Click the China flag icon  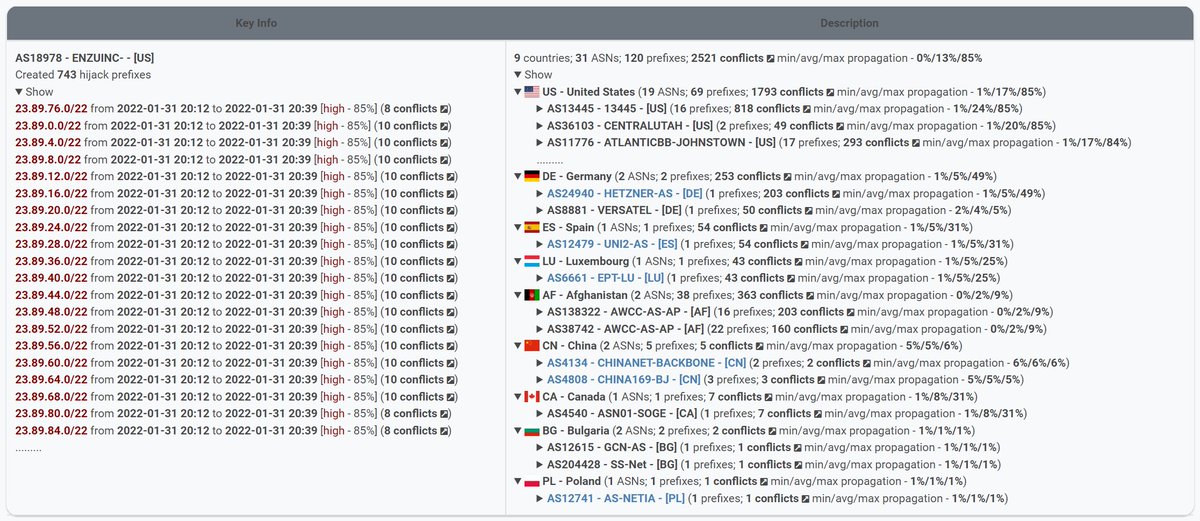(x=532, y=347)
